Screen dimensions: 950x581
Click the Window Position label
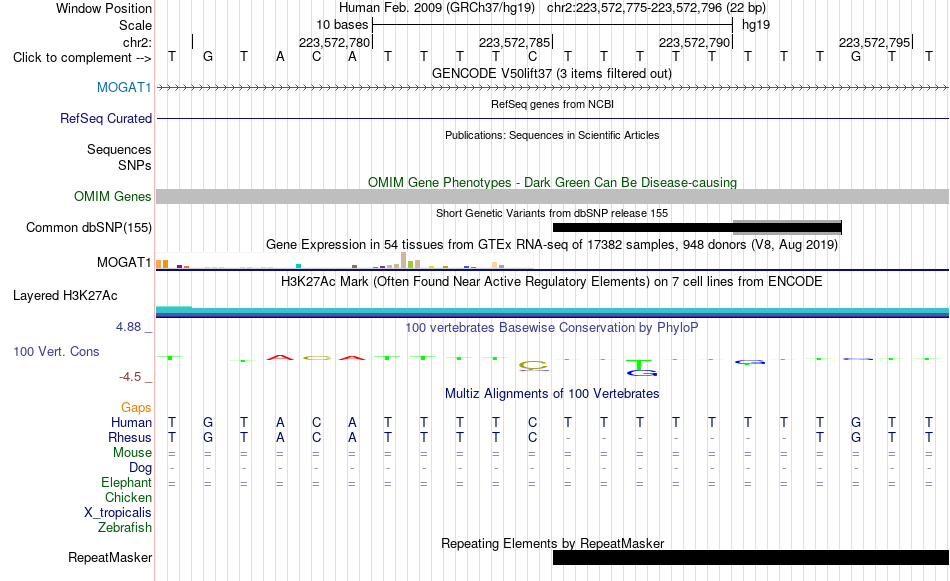[104, 8]
